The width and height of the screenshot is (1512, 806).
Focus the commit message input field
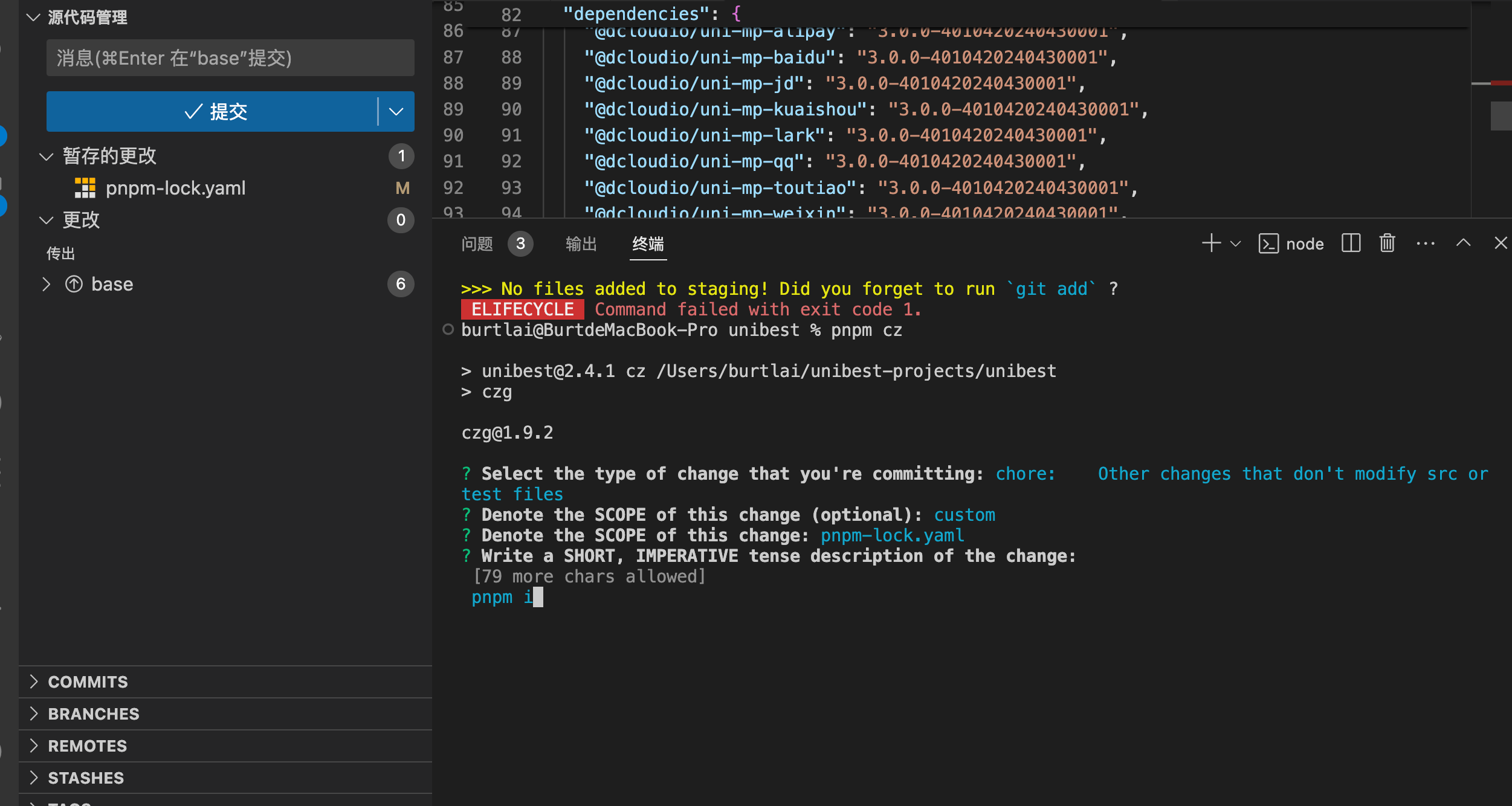coord(230,58)
